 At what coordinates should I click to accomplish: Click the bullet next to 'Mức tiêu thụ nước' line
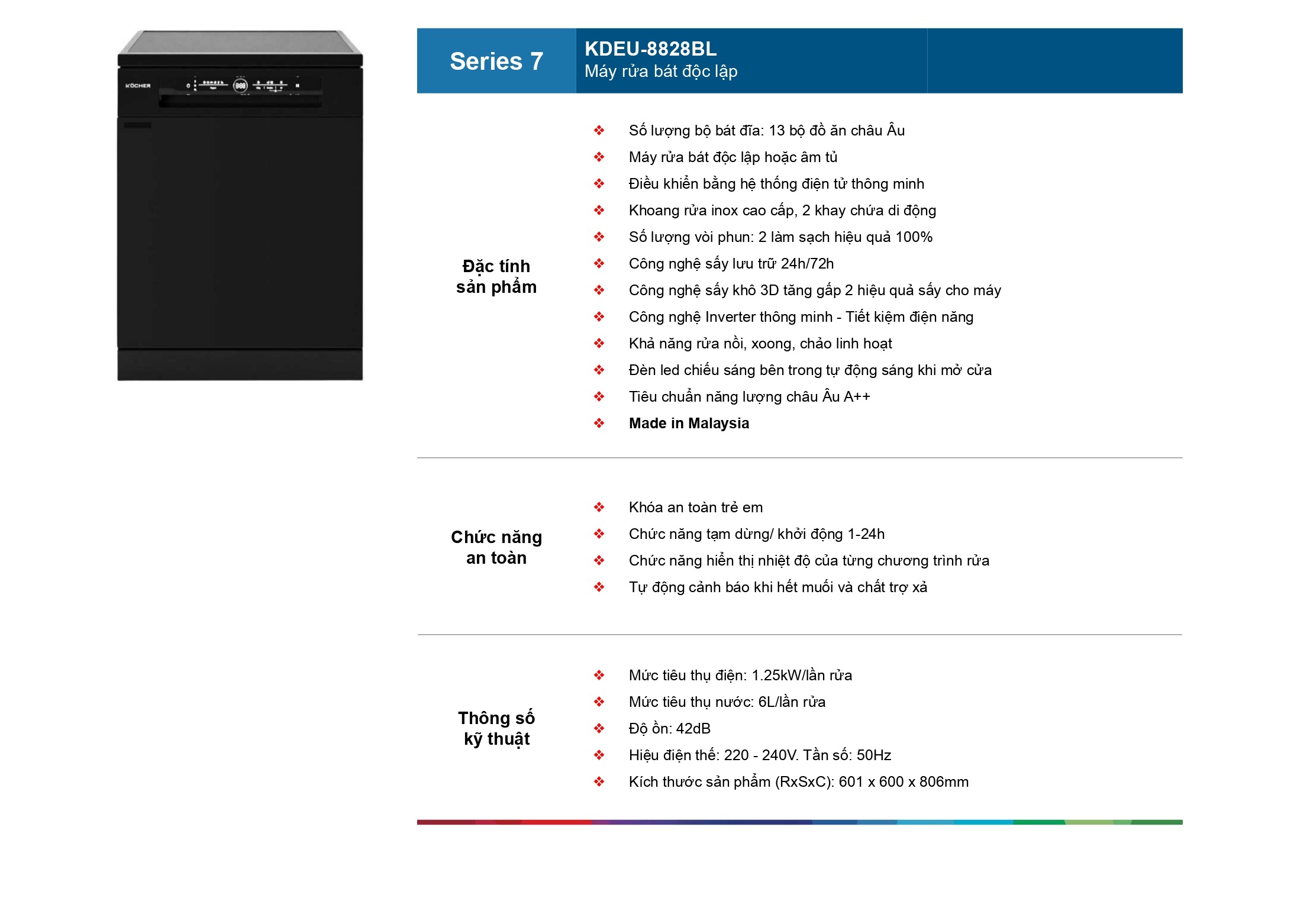(599, 702)
